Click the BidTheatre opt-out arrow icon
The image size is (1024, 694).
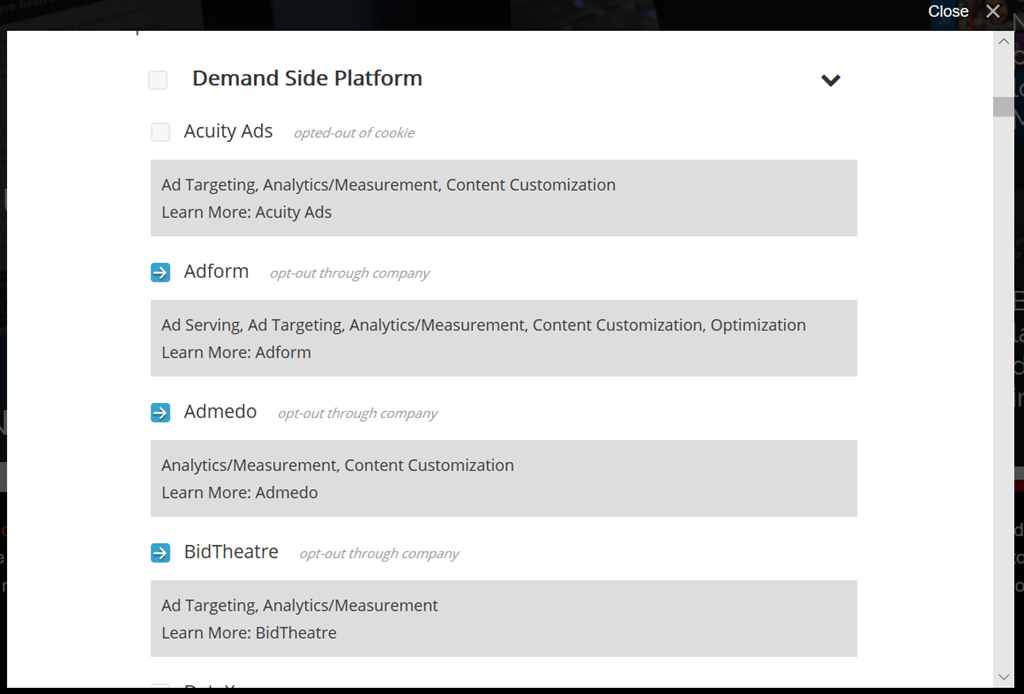tap(160, 552)
